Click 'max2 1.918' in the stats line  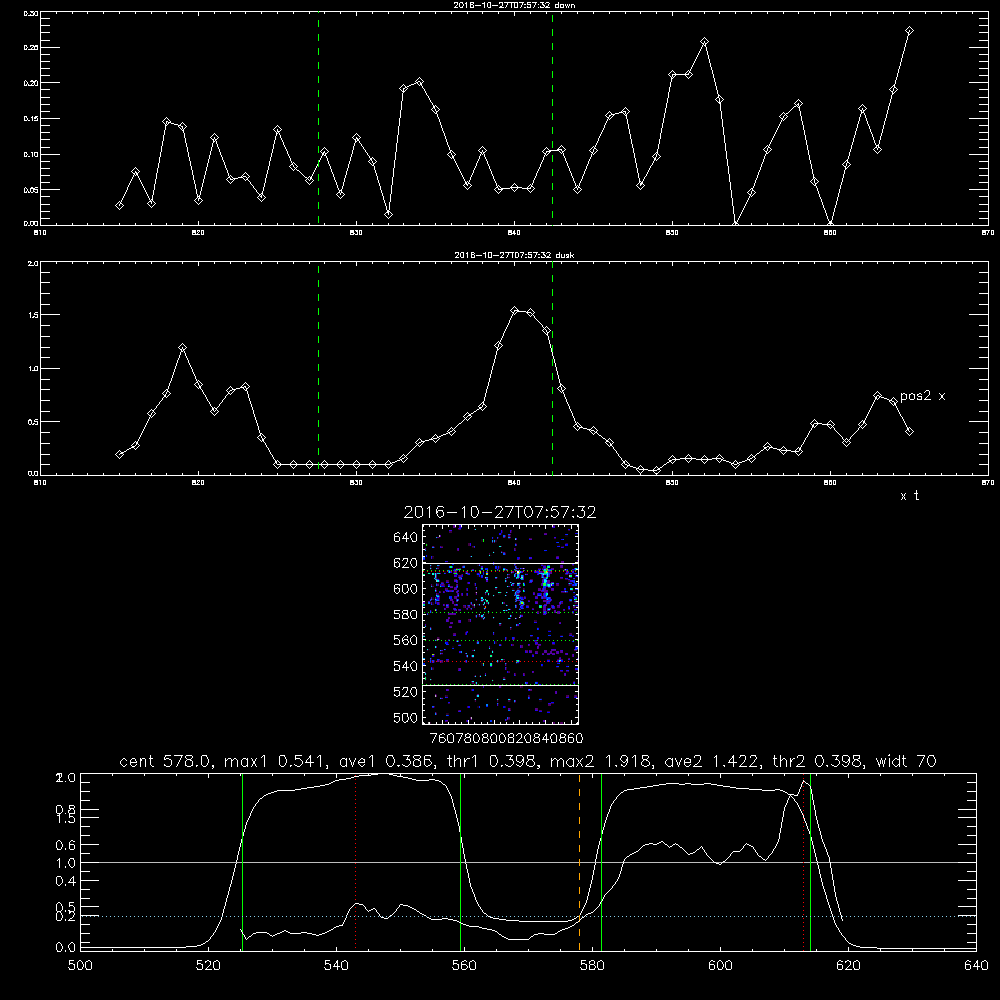coord(600,761)
